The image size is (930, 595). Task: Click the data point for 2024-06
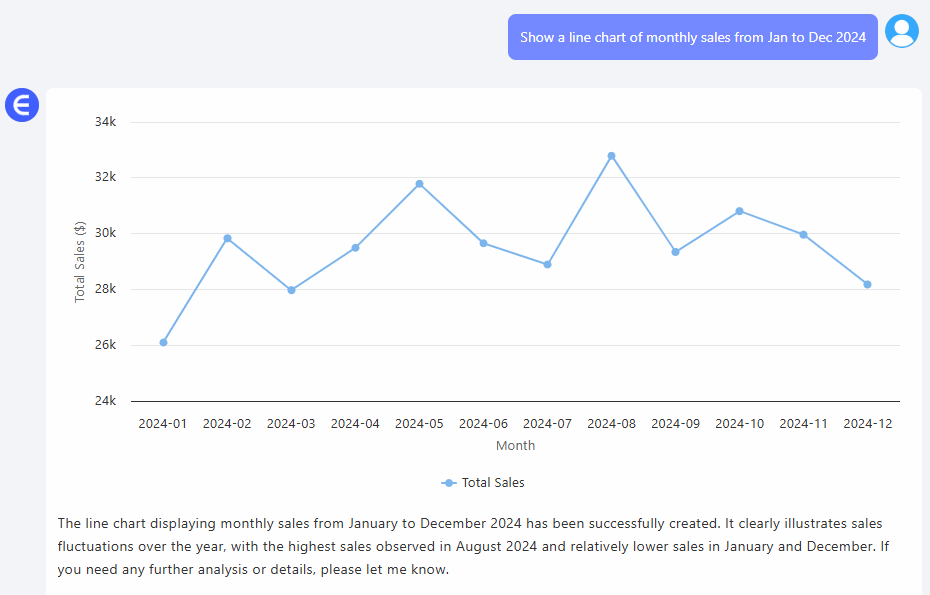point(483,242)
